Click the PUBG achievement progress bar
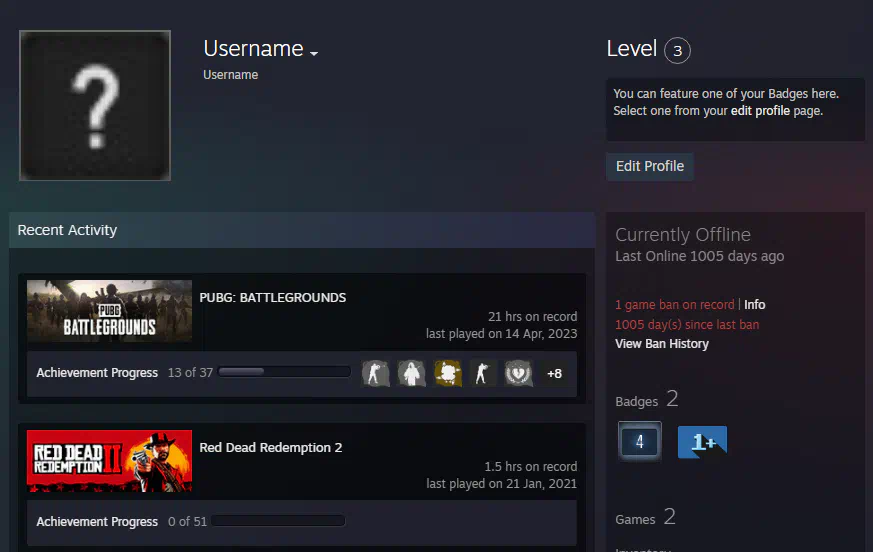The height and width of the screenshot is (552, 873). pos(284,373)
